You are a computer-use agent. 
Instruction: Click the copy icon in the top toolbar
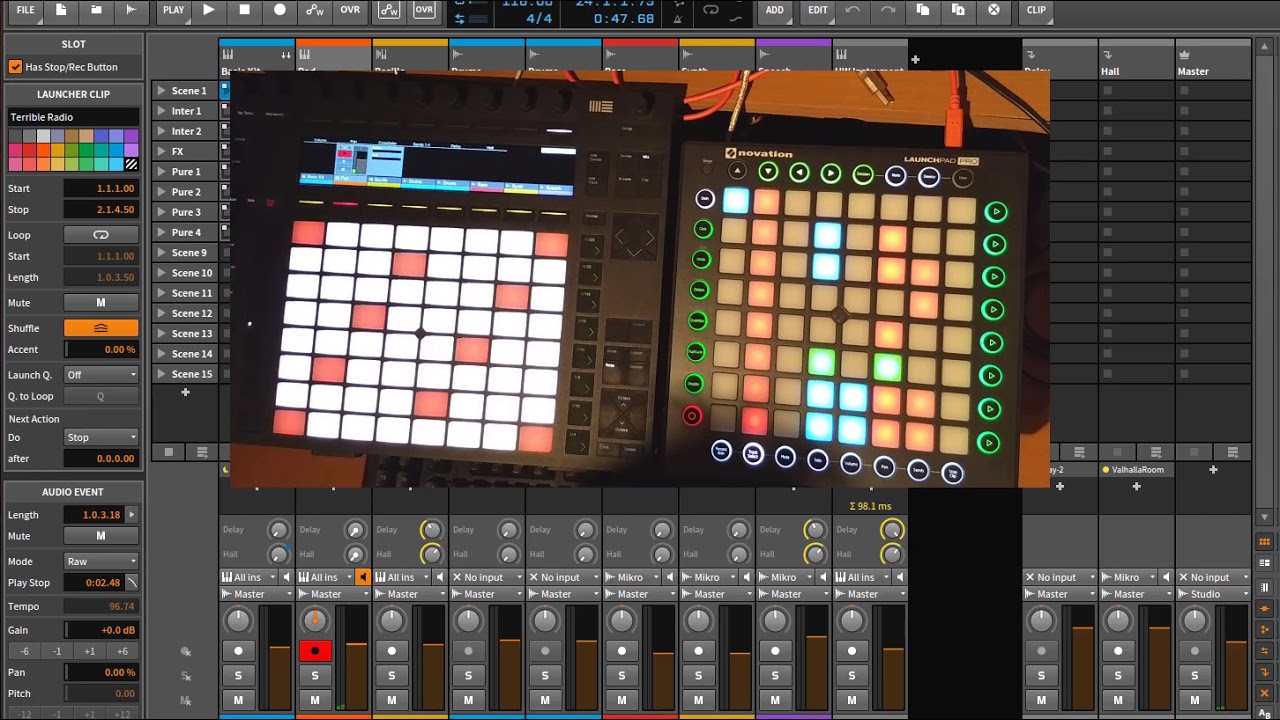tap(923, 10)
